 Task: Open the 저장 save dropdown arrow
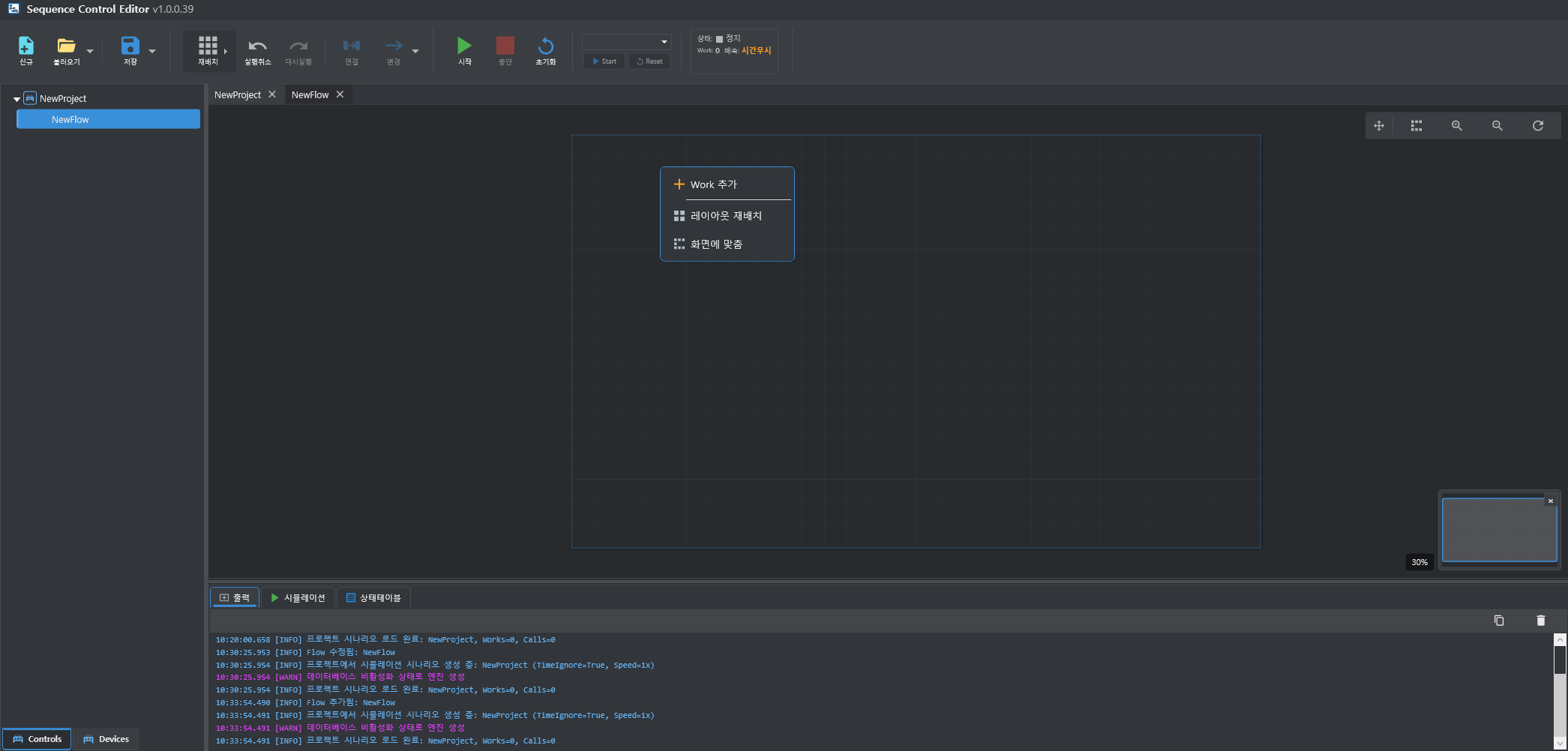[x=152, y=52]
